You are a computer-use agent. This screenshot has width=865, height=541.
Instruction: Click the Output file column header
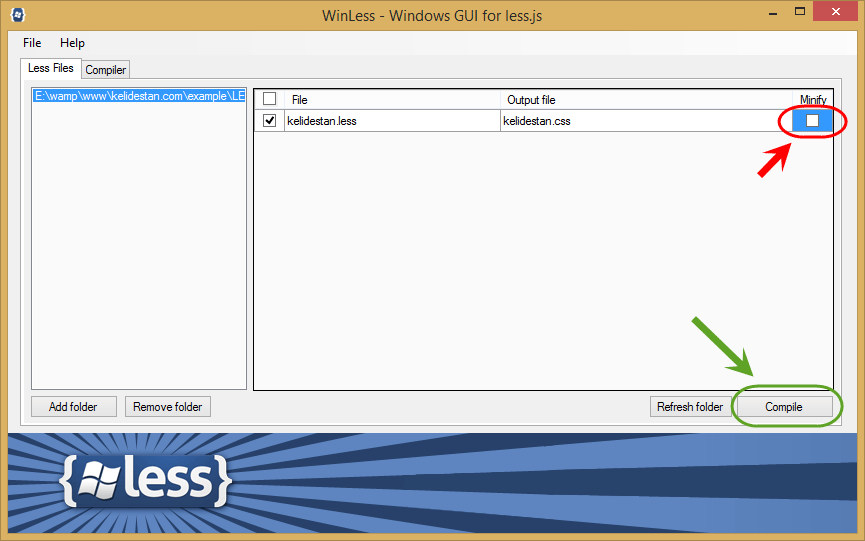pos(646,100)
